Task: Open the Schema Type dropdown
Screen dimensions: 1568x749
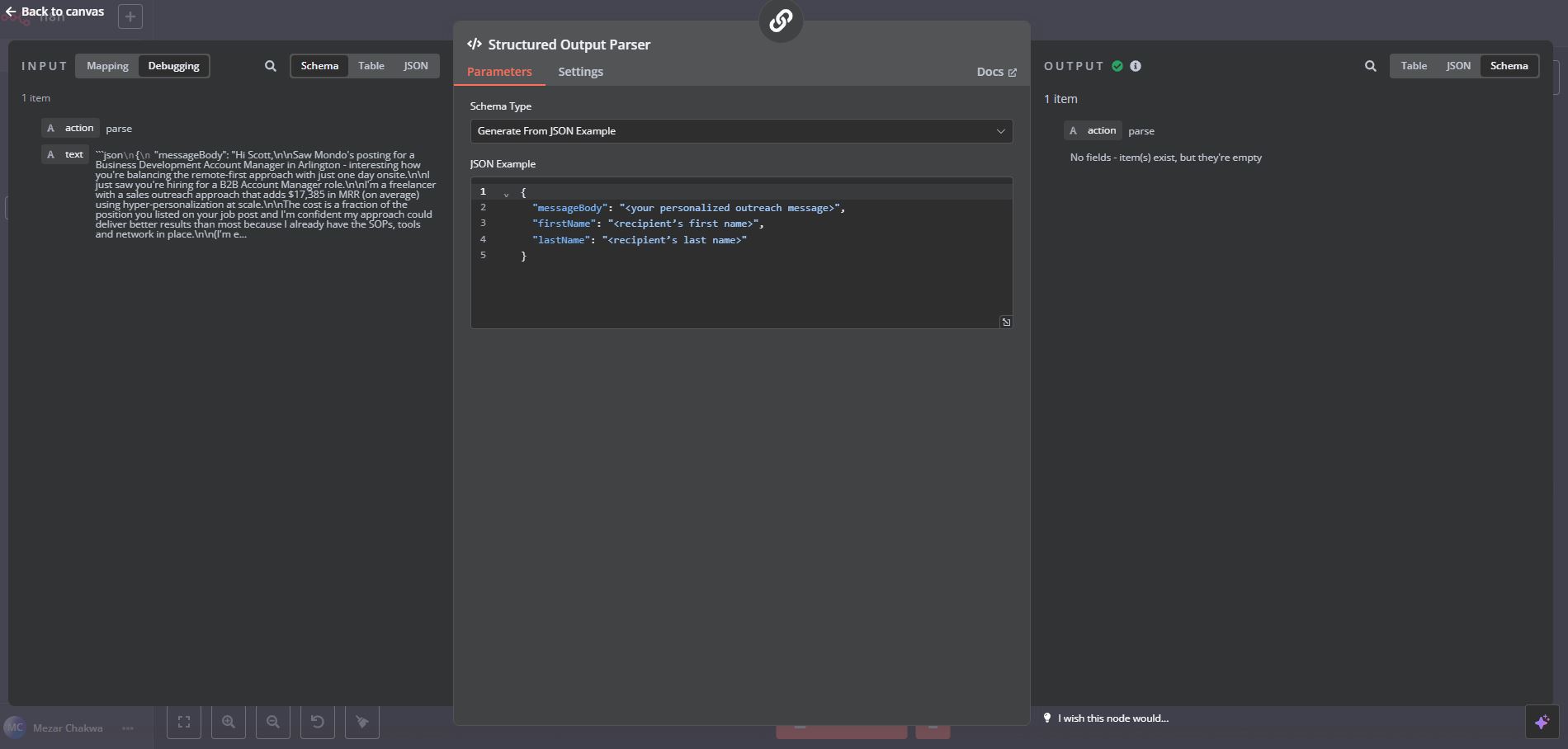Action: click(741, 131)
